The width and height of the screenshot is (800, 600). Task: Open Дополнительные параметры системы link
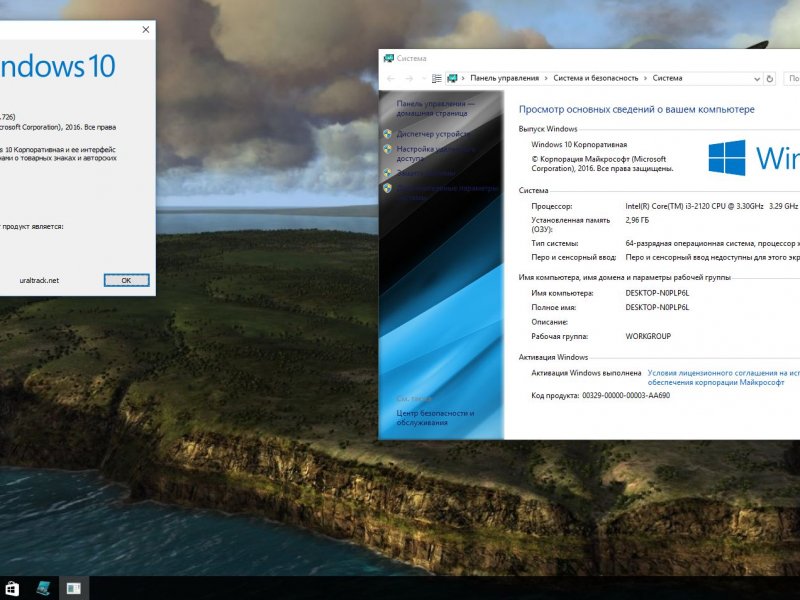[447, 192]
